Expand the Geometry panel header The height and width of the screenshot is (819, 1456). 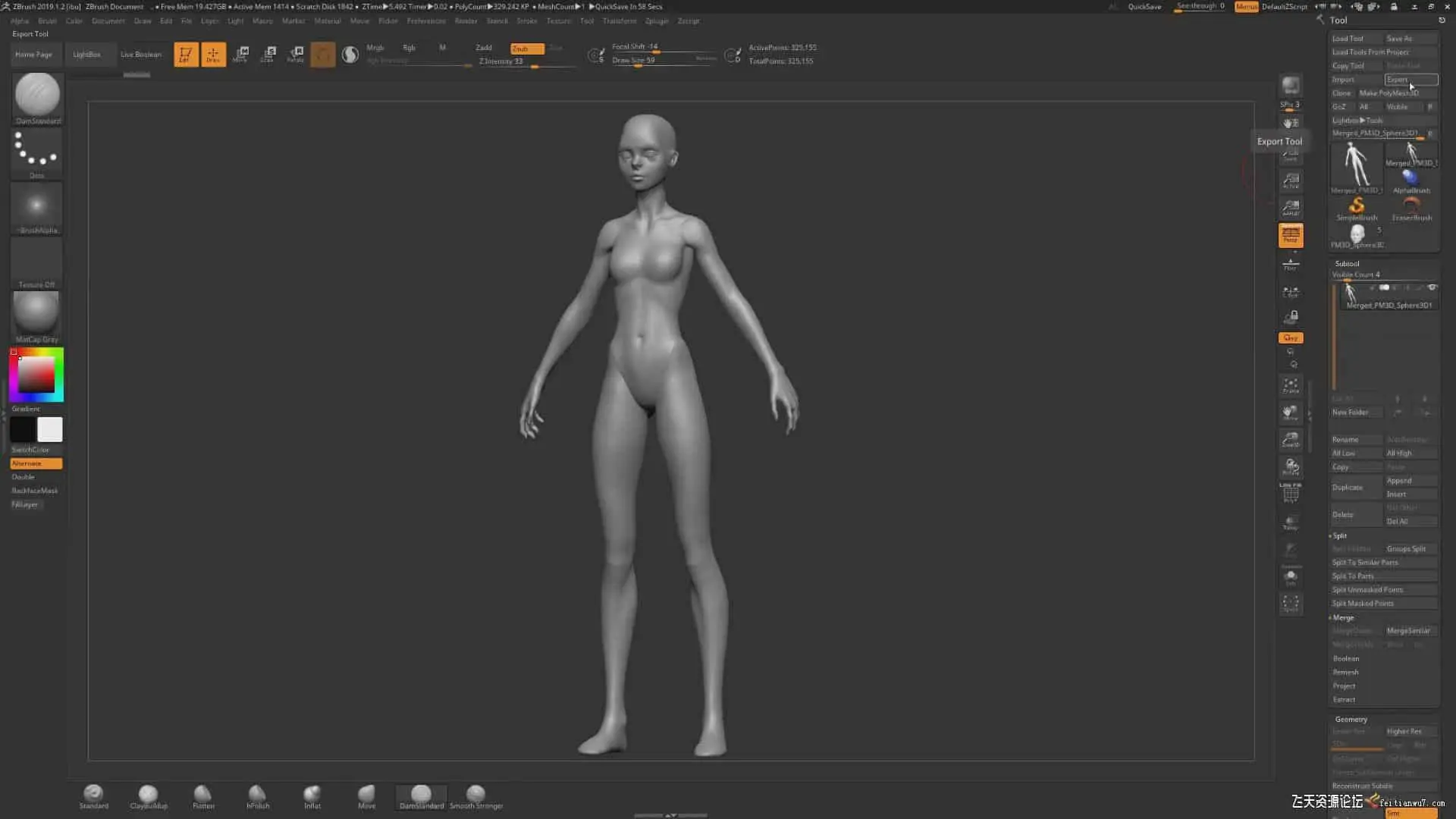pos(1351,719)
